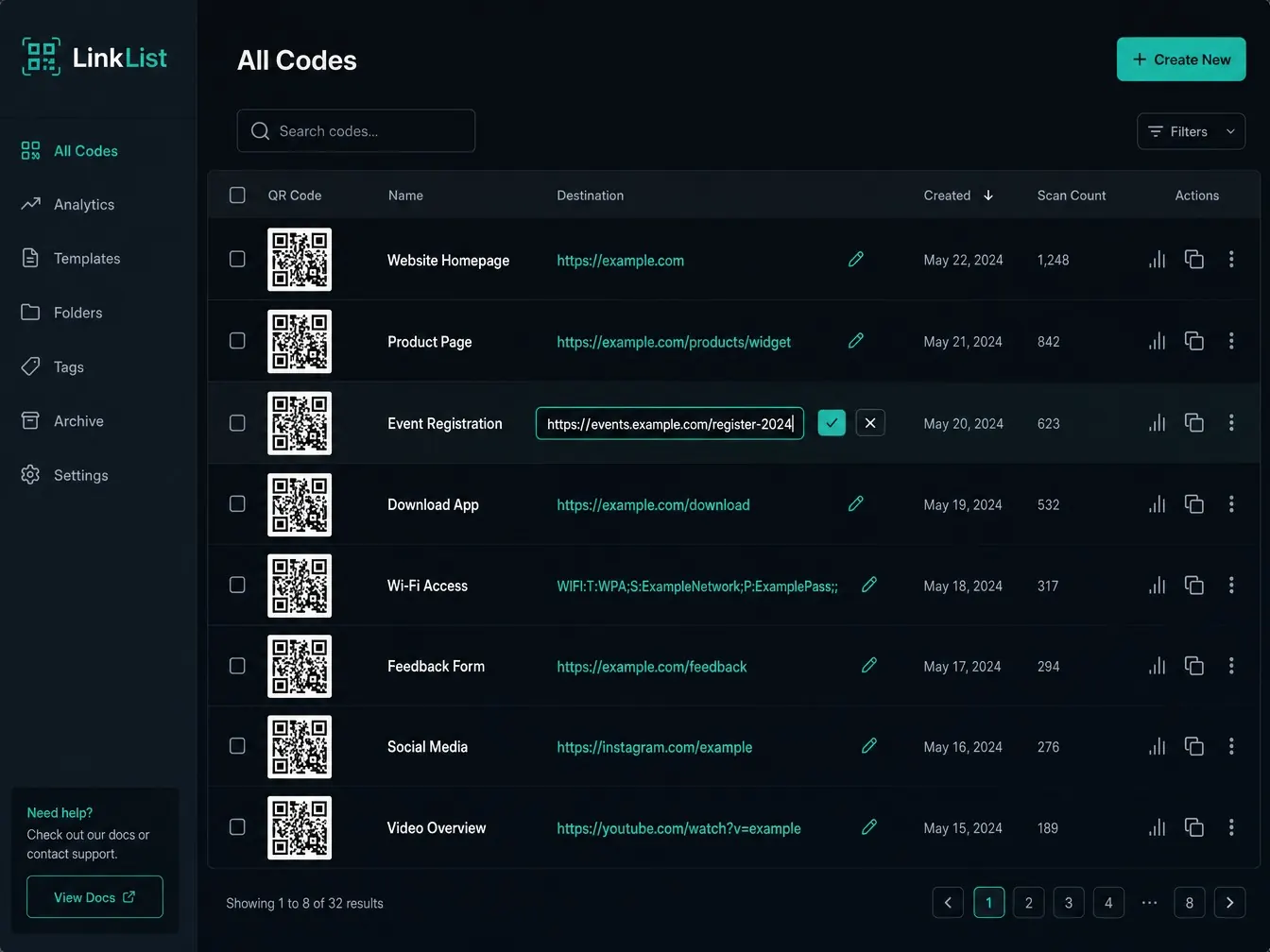Select the Event Registration row checkbox
The height and width of the screenshot is (952, 1270).
click(x=237, y=423)
